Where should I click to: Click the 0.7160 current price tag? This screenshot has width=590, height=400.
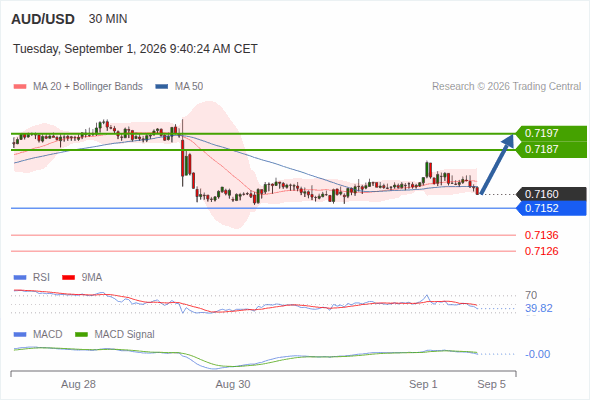551,194
